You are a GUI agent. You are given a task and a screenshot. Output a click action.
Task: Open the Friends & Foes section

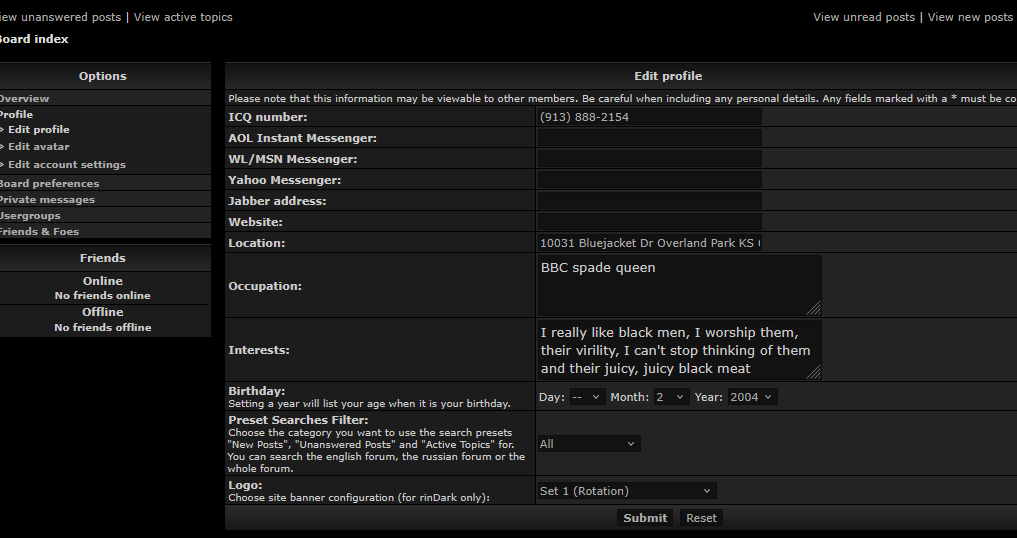click(39, 232)
